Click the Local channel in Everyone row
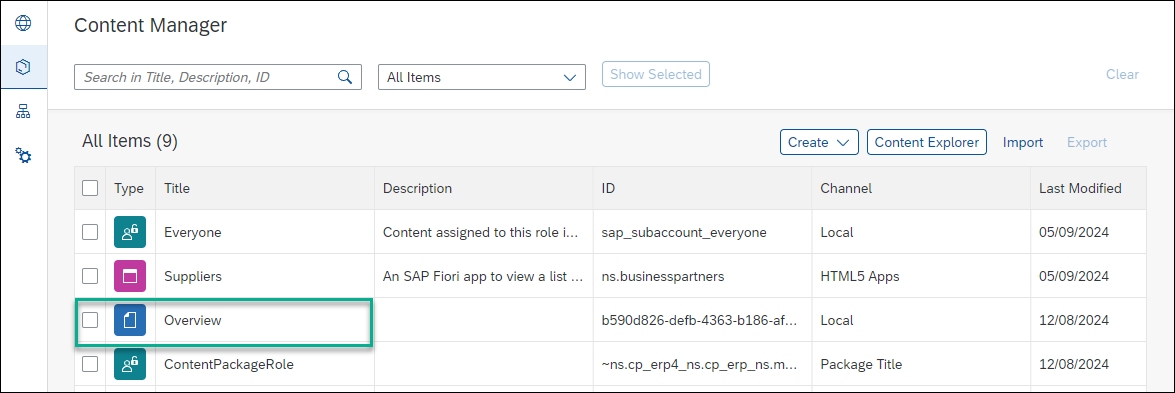Image resolution: width=1175 pixels, height=393 pixels. [x=836, y=232]
